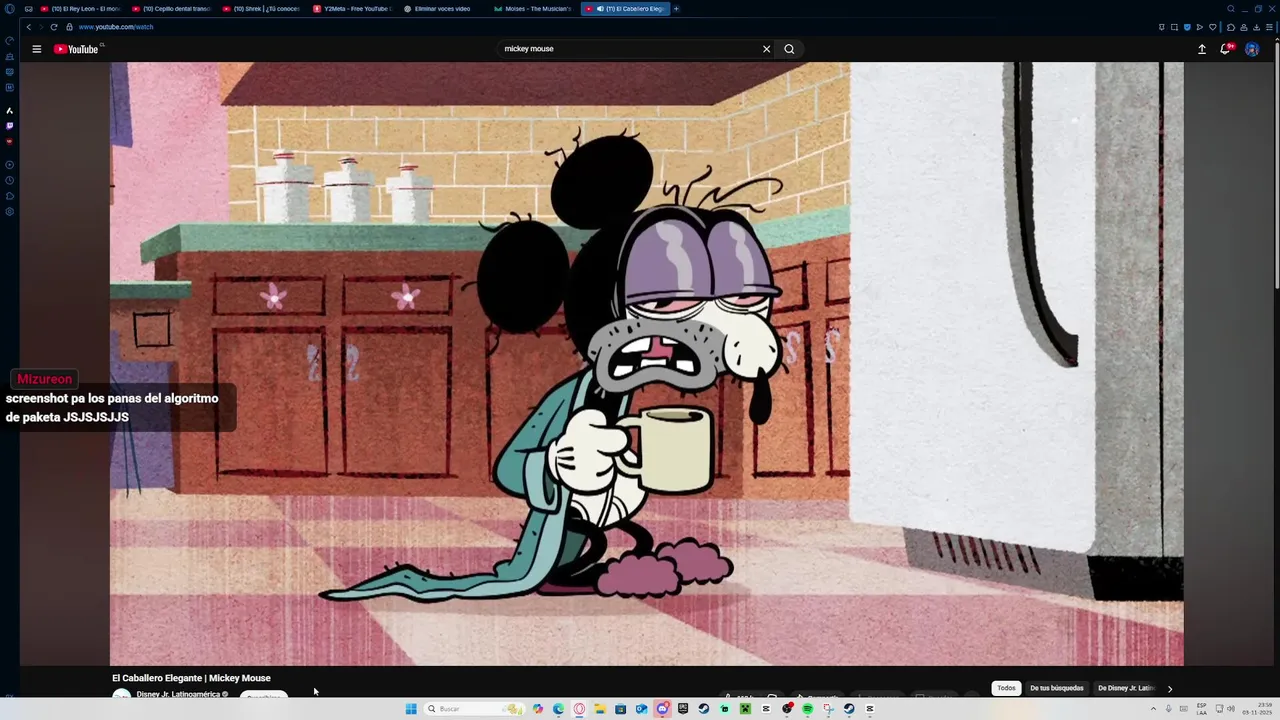Viewport: 1280px width, 720px height.
Task: Open File Explorer from the taskbar
Action: 600,709
